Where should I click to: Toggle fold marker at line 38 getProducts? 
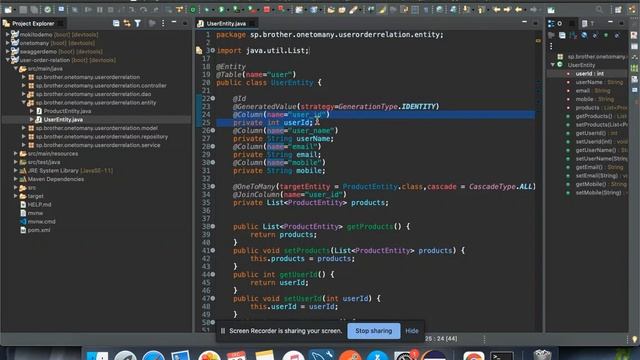[213, 227]
